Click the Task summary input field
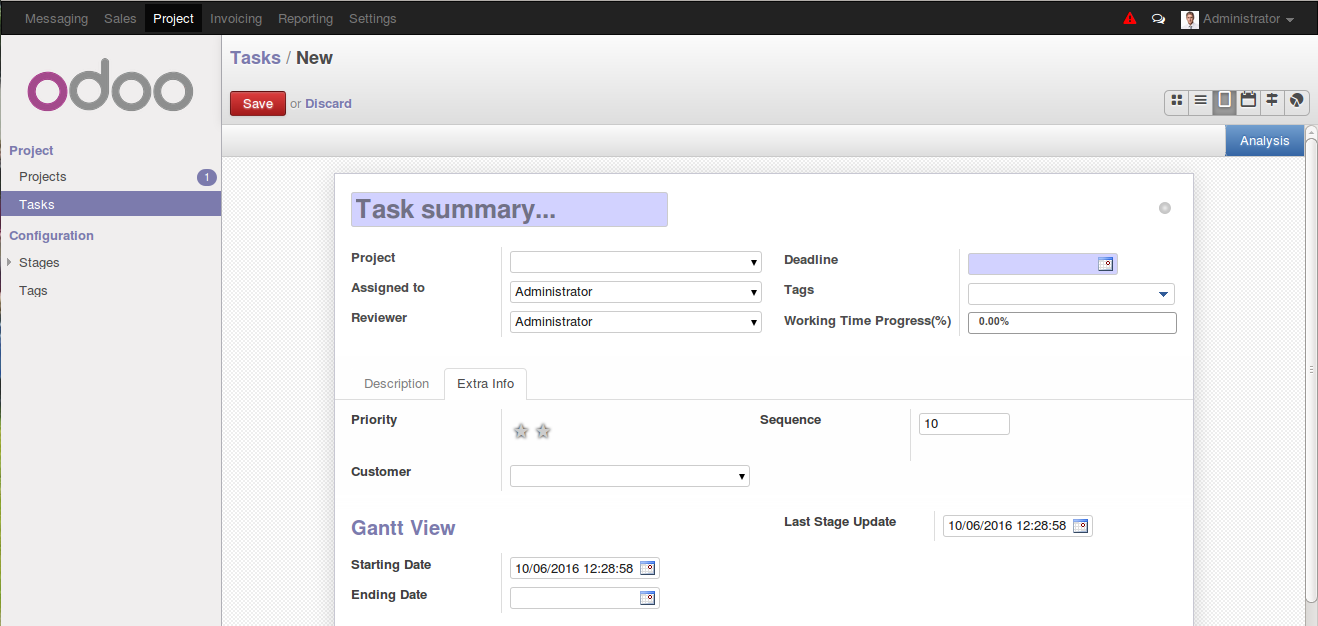The height and width of the screenshot is (626, 1318). click(x=509, y=209)
